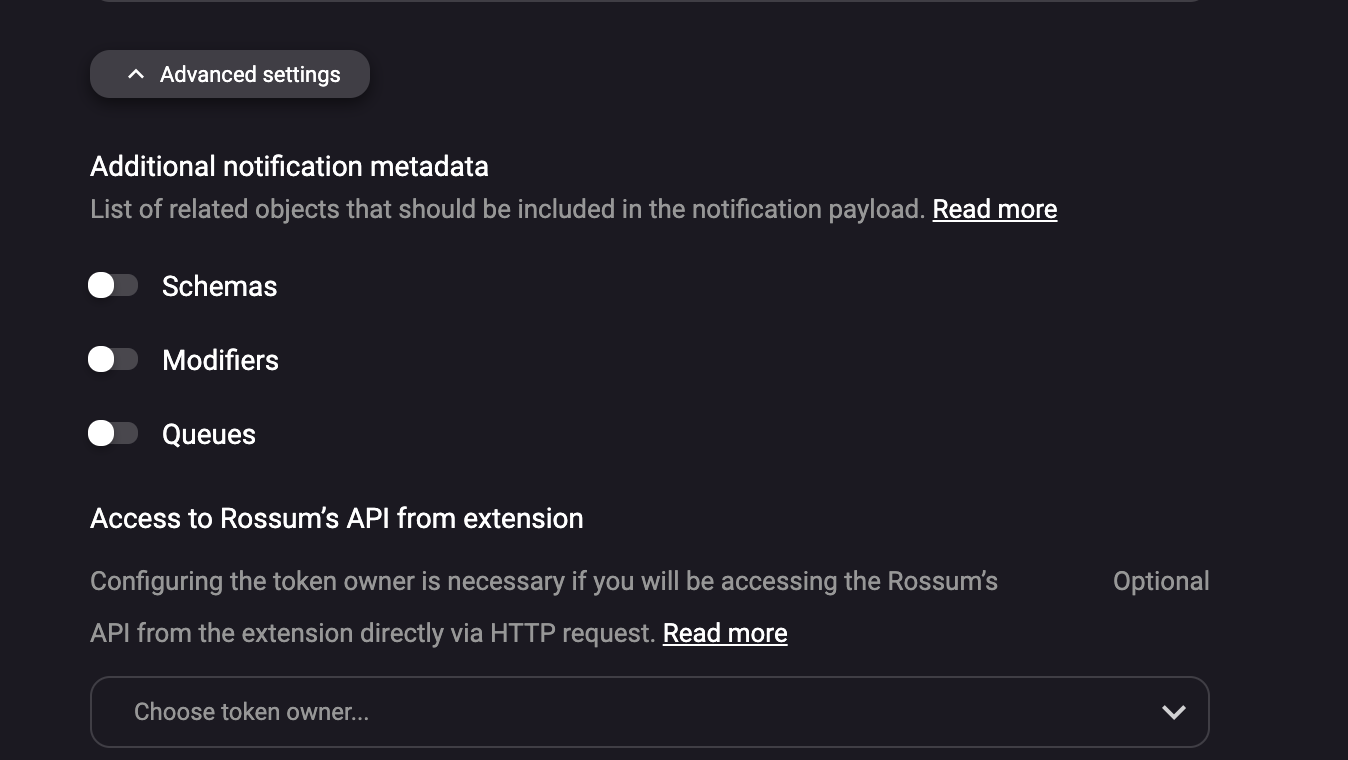The image size is (1348, 760).
Task: Open the Choose token owner dropdown
Action: point(649,712)
